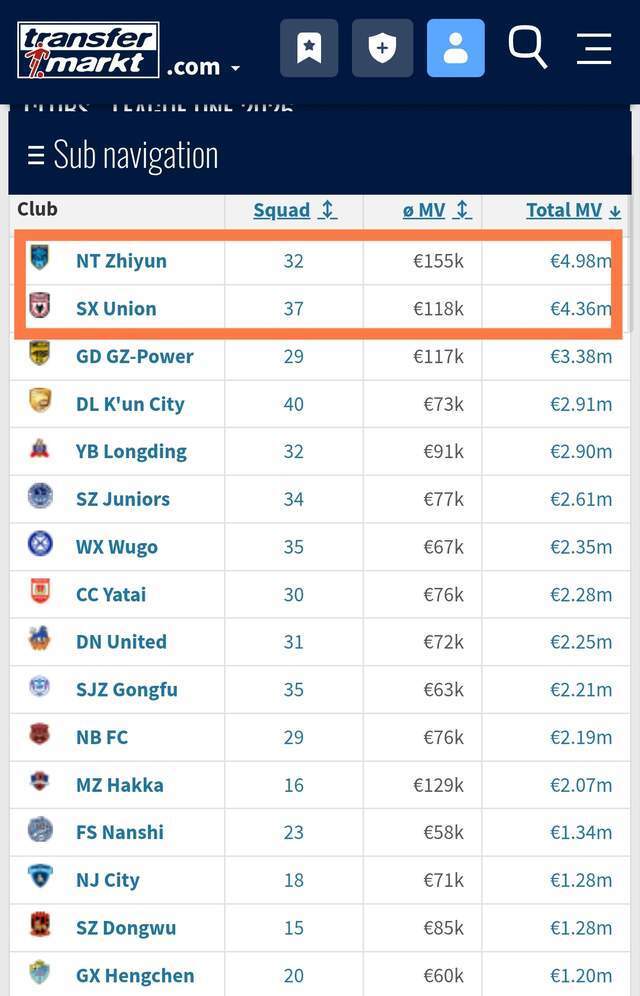This screenshot has width=640, height=996.
Task: Expand the .com domain dropdown
Action: (x=204, y=67)
